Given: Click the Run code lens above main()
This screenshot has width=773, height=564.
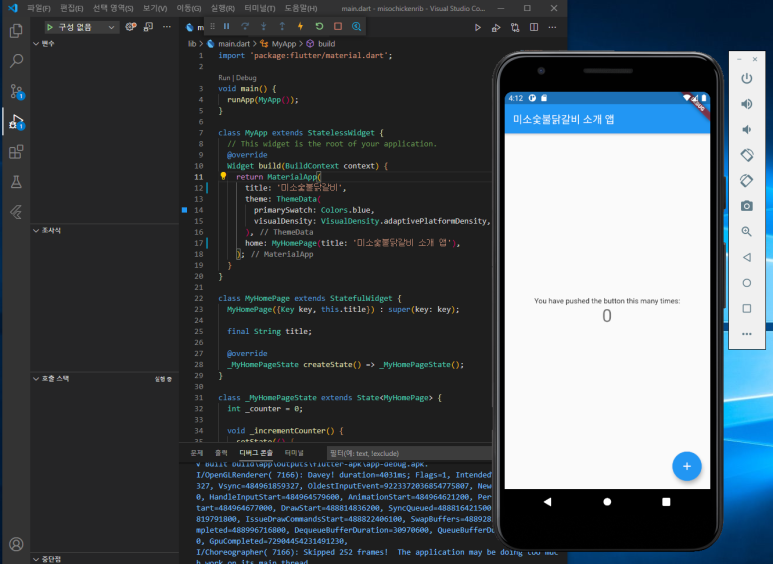Looking at the screenshot, I should coord(224,78).
